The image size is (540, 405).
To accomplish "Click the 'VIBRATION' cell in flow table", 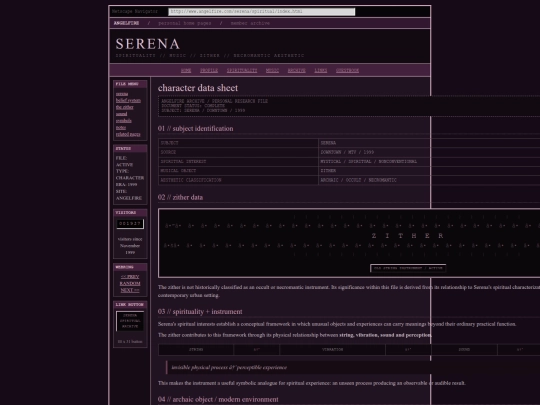I will [333, 350].
